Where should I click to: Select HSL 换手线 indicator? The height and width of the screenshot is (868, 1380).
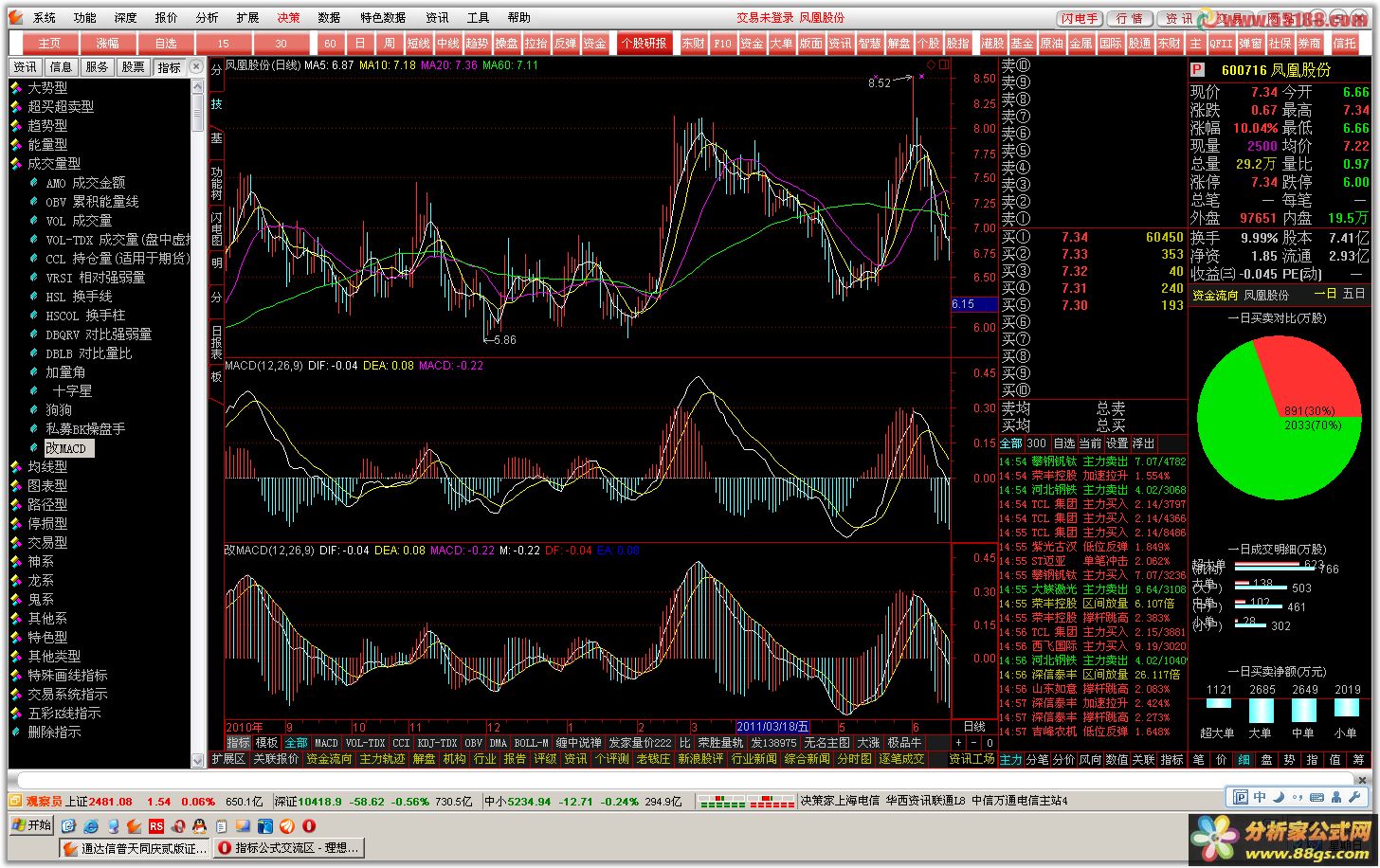coord(79,297)
